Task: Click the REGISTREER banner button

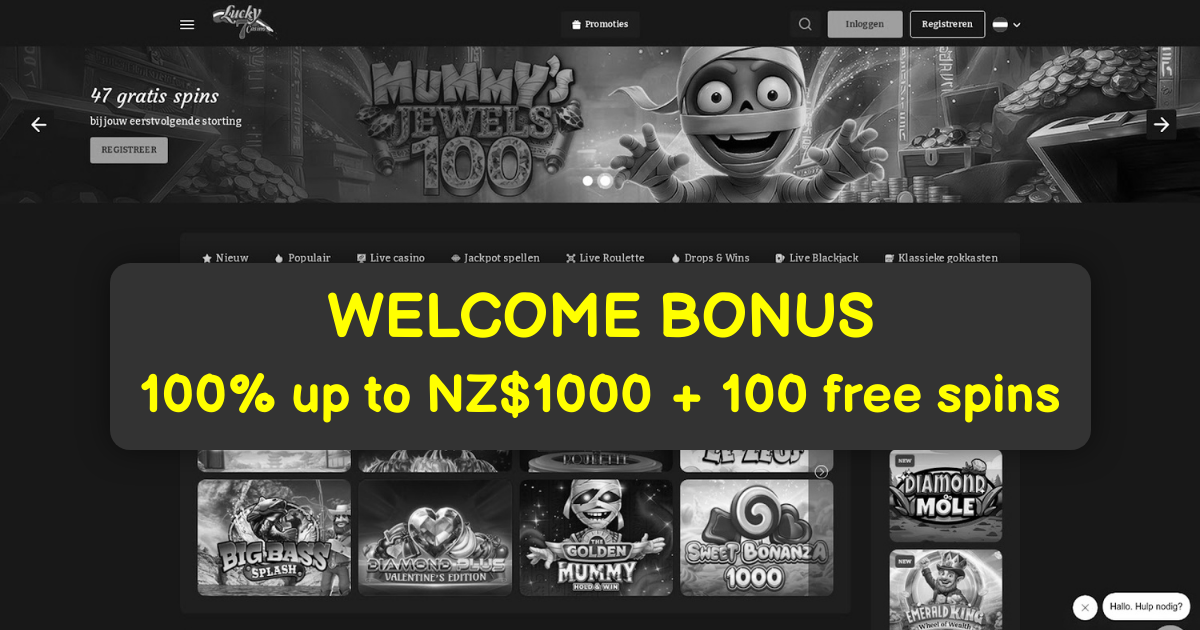Action: (x=129, y=150)
